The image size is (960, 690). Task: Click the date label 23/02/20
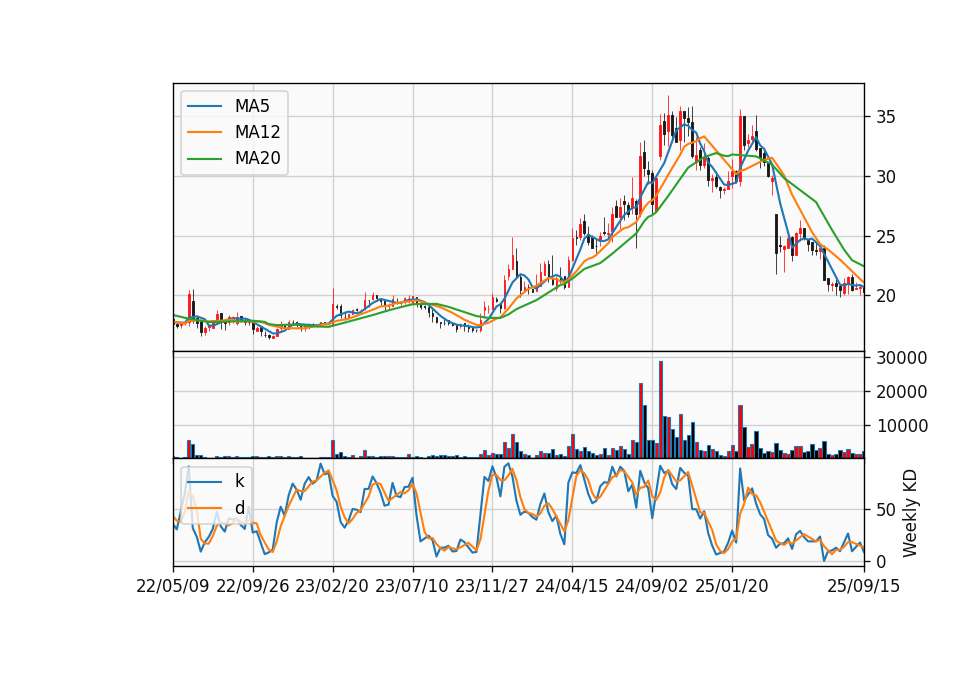click(332, 586)
